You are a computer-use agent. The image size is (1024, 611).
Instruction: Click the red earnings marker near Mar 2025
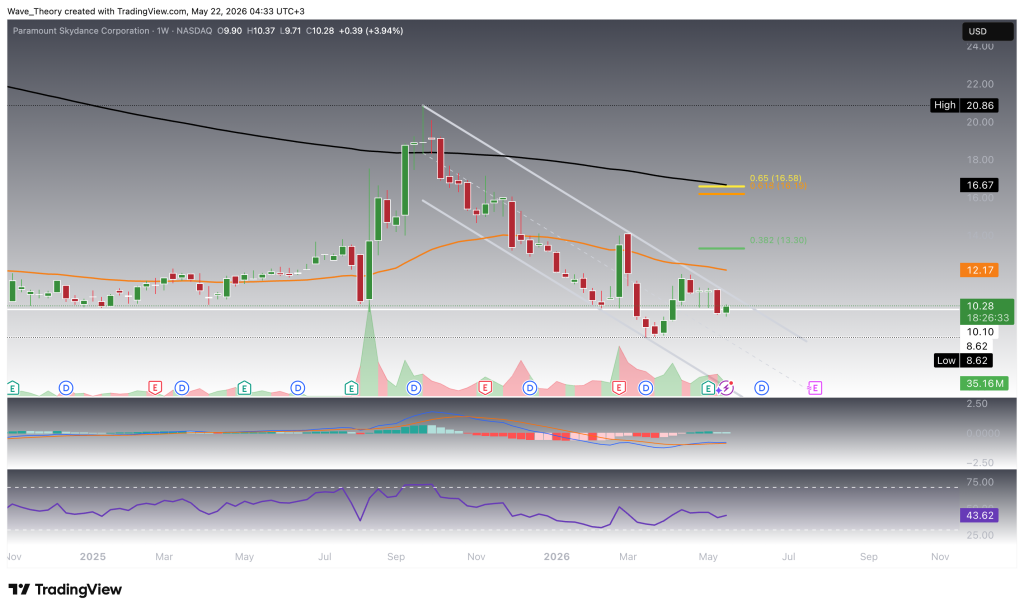click(x=155, y=388)
